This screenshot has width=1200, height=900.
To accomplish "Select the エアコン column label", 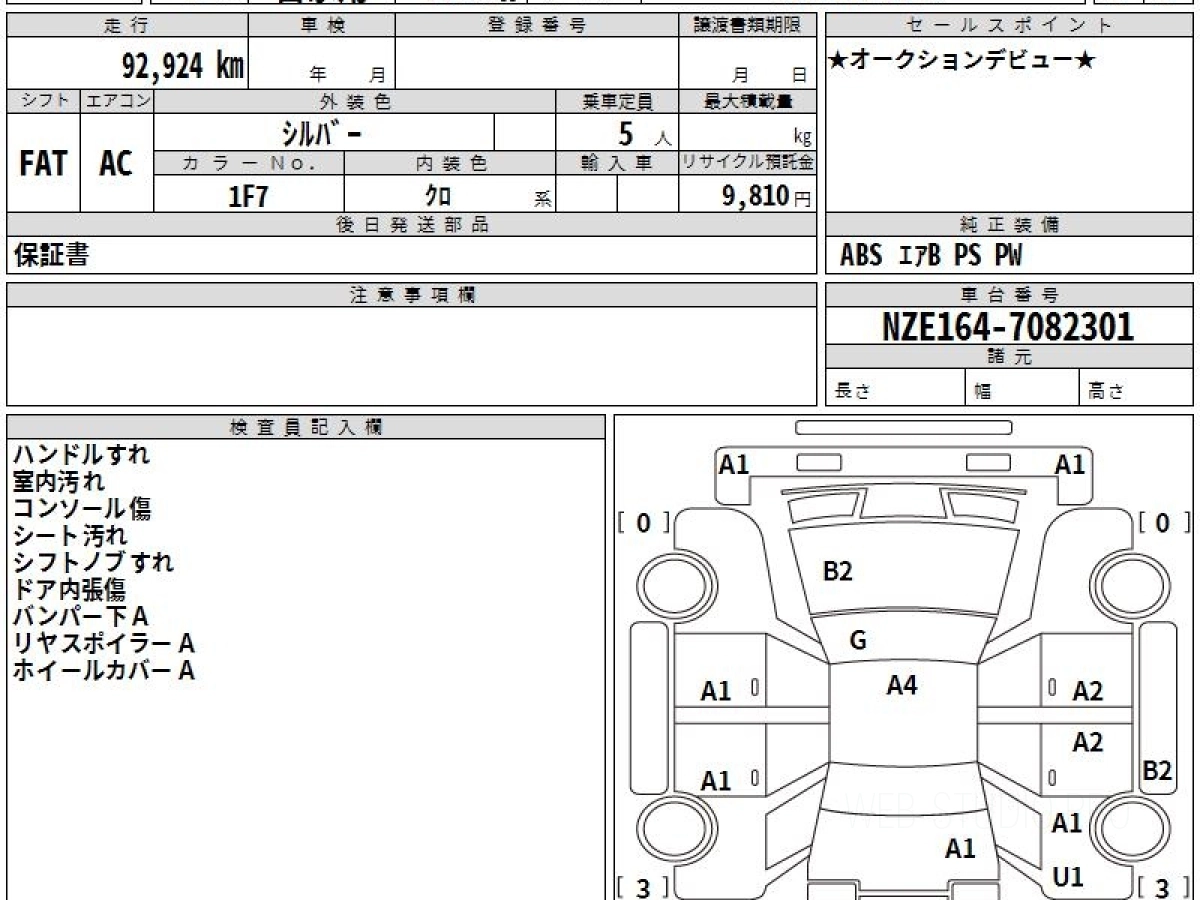I will coord(117,101).
